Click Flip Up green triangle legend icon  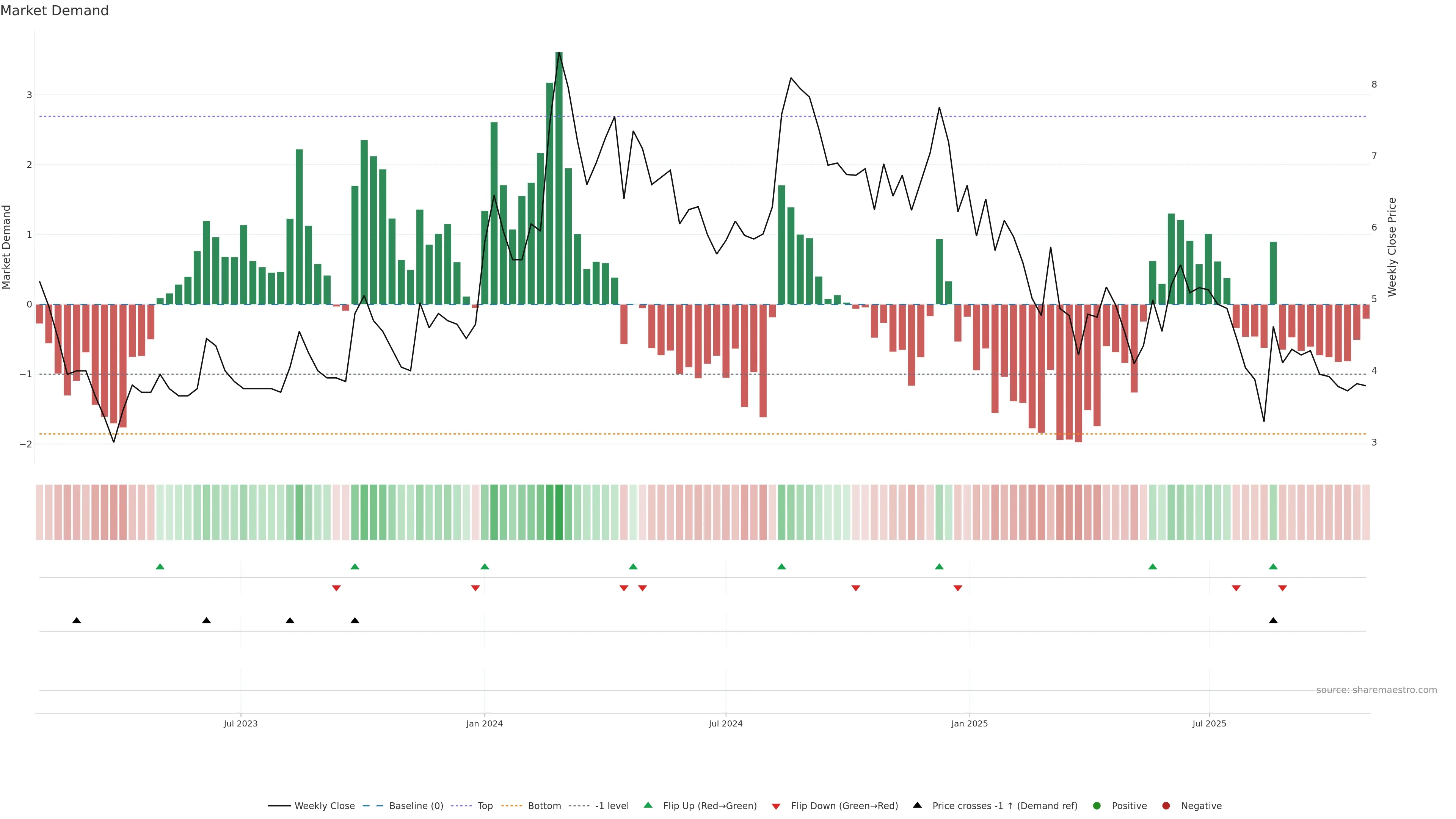click(648, 805)
